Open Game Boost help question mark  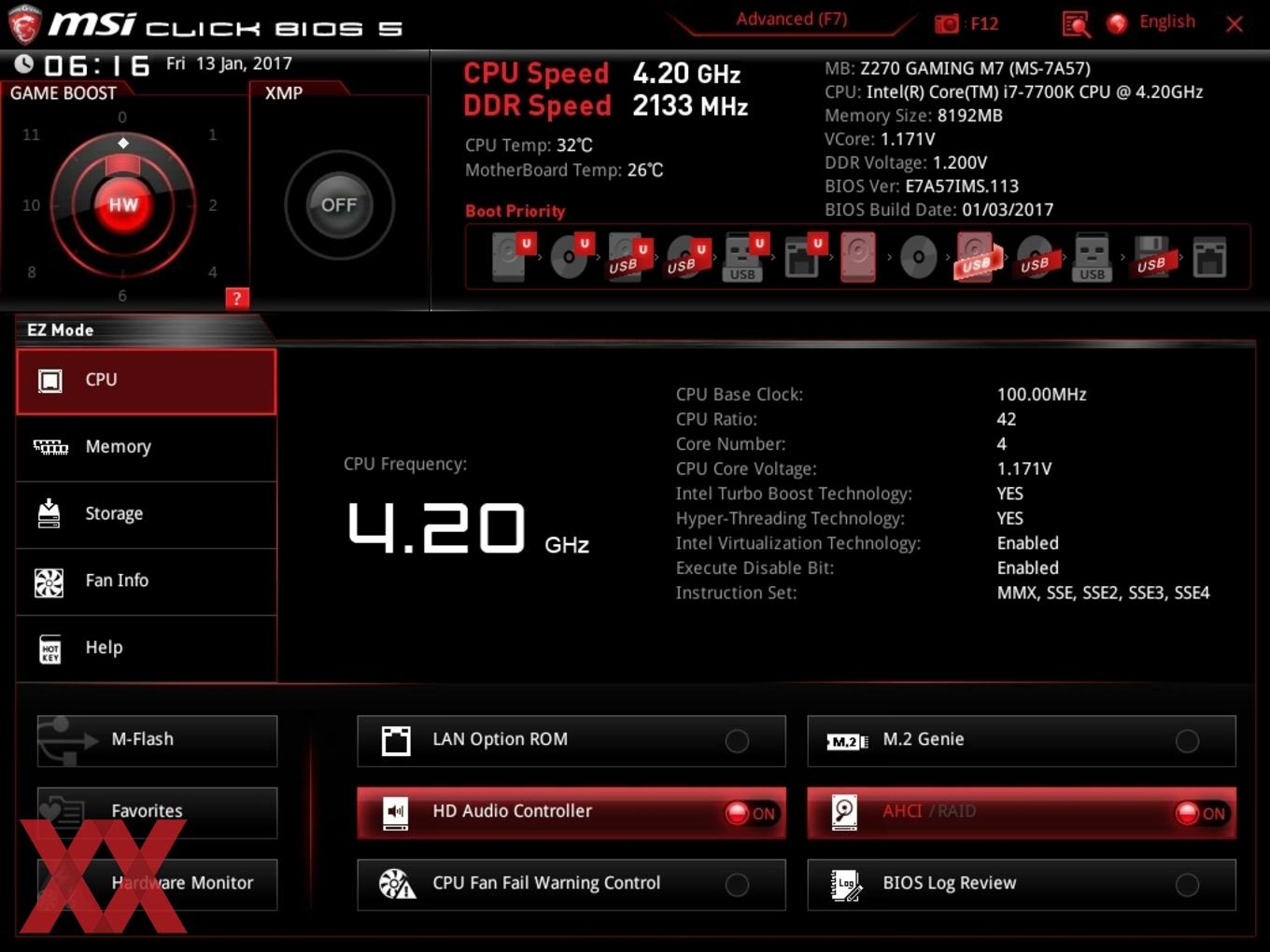pyautogui.click(x=236, y=298)
